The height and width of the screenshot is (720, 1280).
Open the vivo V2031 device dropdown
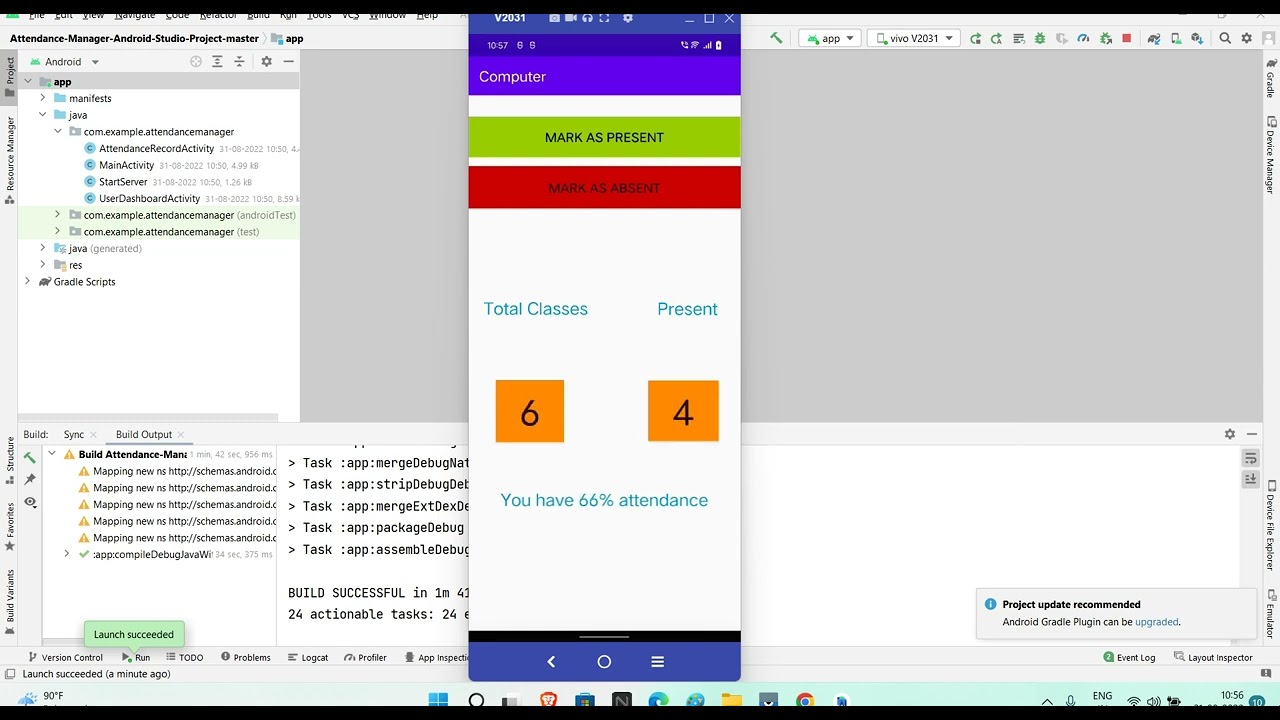[915, 38]
